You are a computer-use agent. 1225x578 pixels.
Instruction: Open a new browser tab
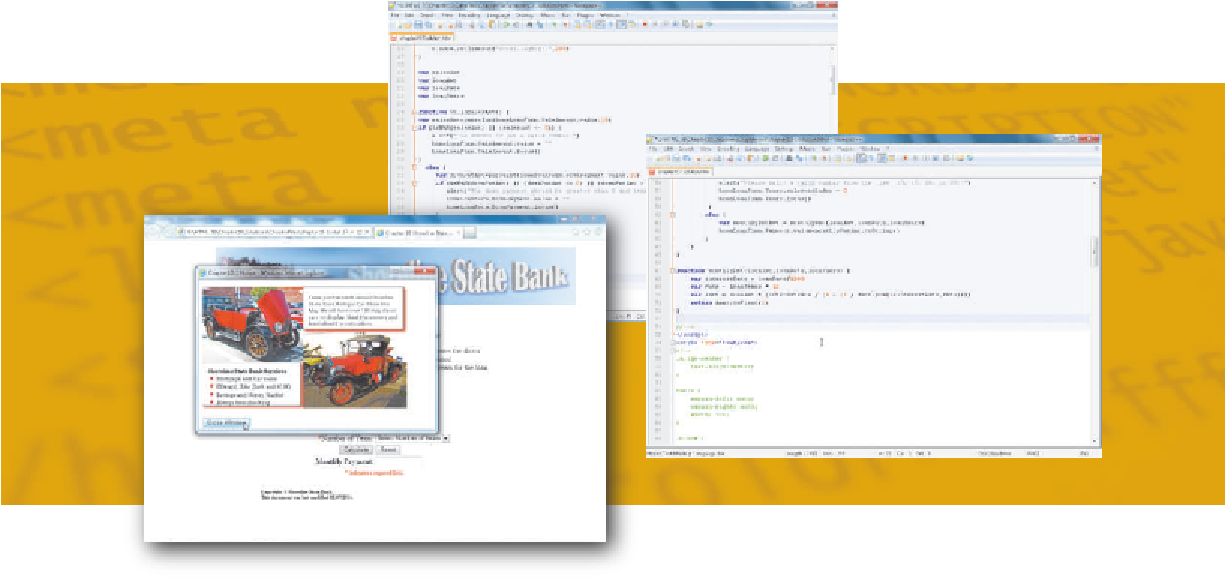click(x=468, y=232)
